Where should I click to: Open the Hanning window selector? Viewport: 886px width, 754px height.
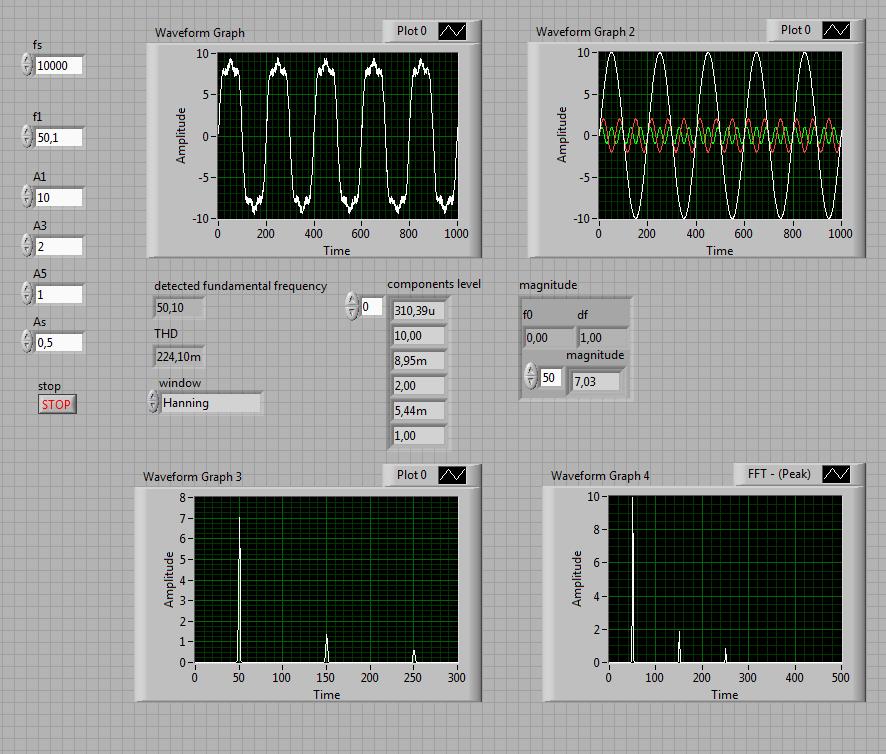pos(211,403)
